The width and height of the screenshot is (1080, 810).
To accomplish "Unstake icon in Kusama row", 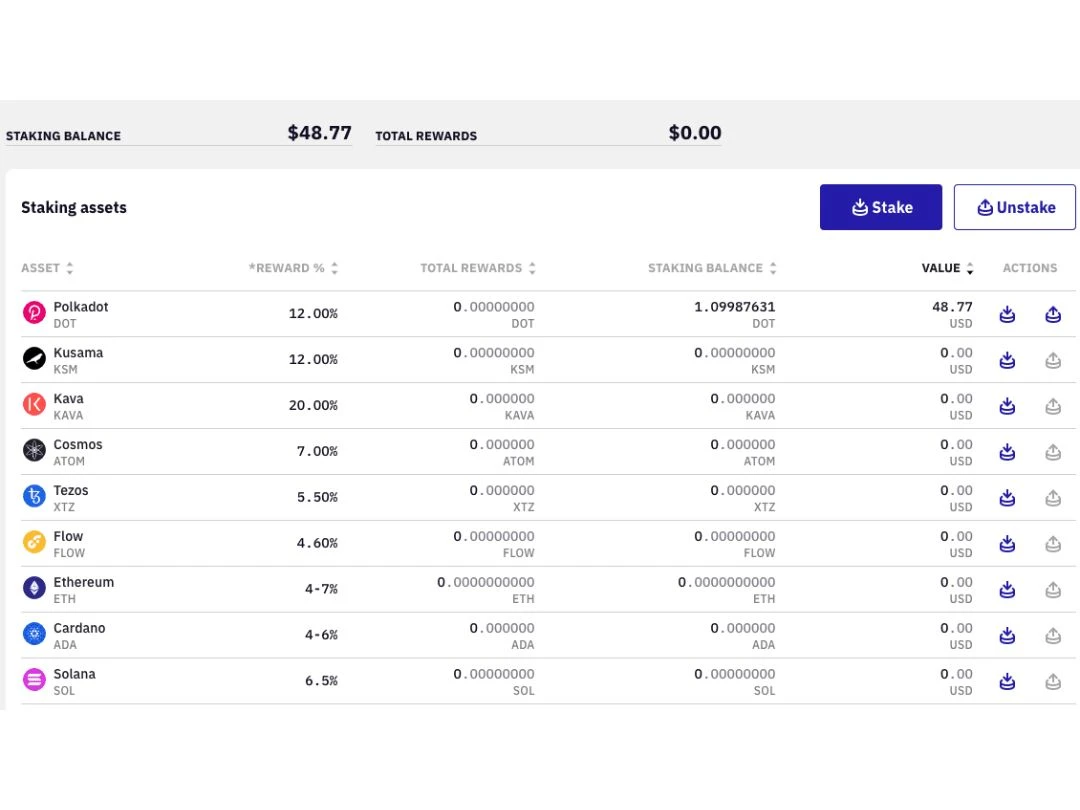I will (x=1053, y=360).
